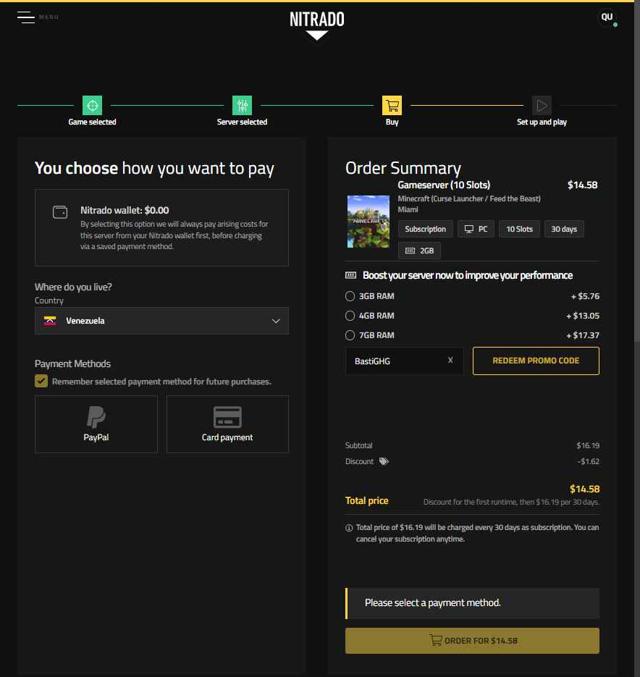Select the 3GB RAM boost option

click(350, 296)
